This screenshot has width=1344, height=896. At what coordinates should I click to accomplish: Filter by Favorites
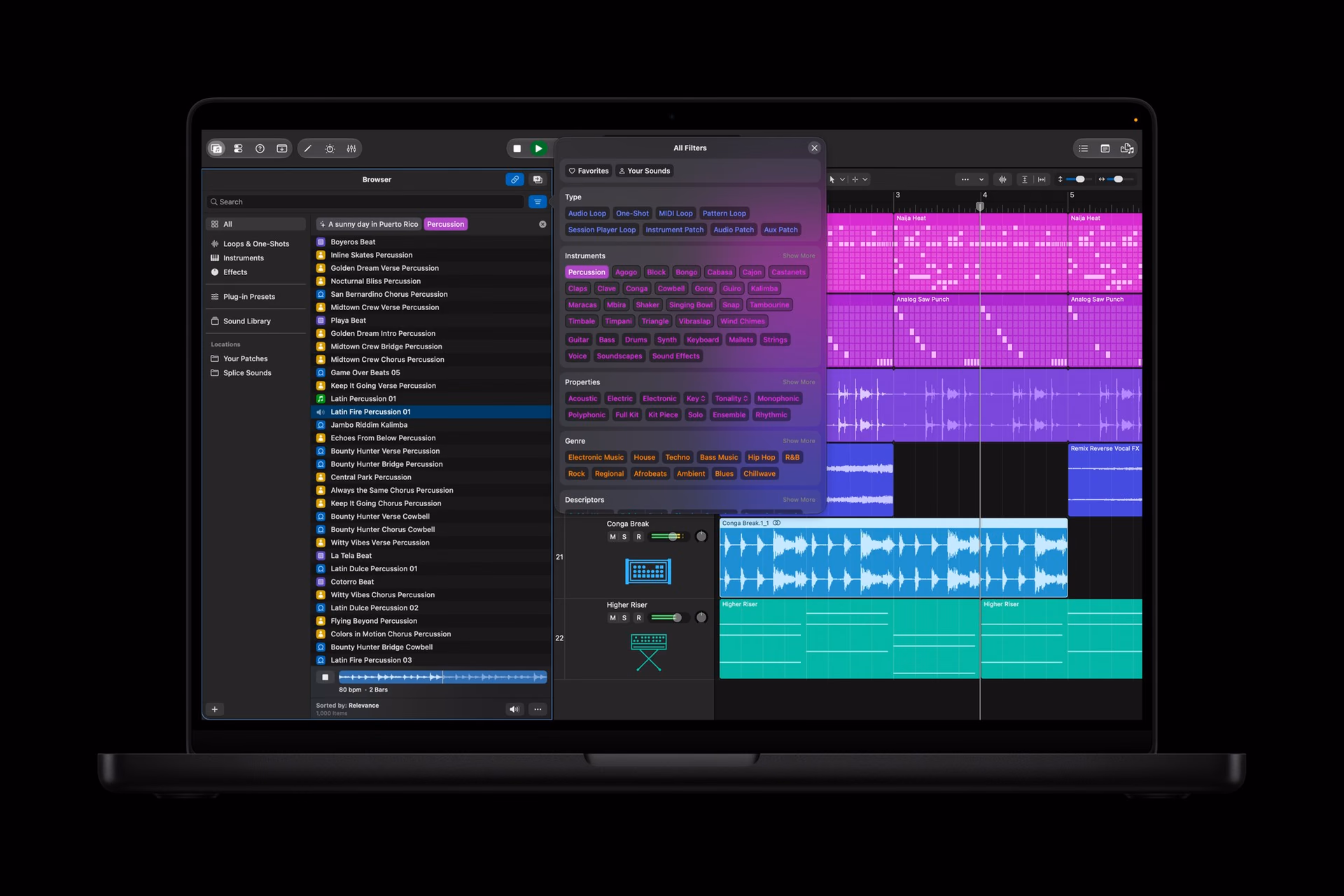click(x=589, y=171)
